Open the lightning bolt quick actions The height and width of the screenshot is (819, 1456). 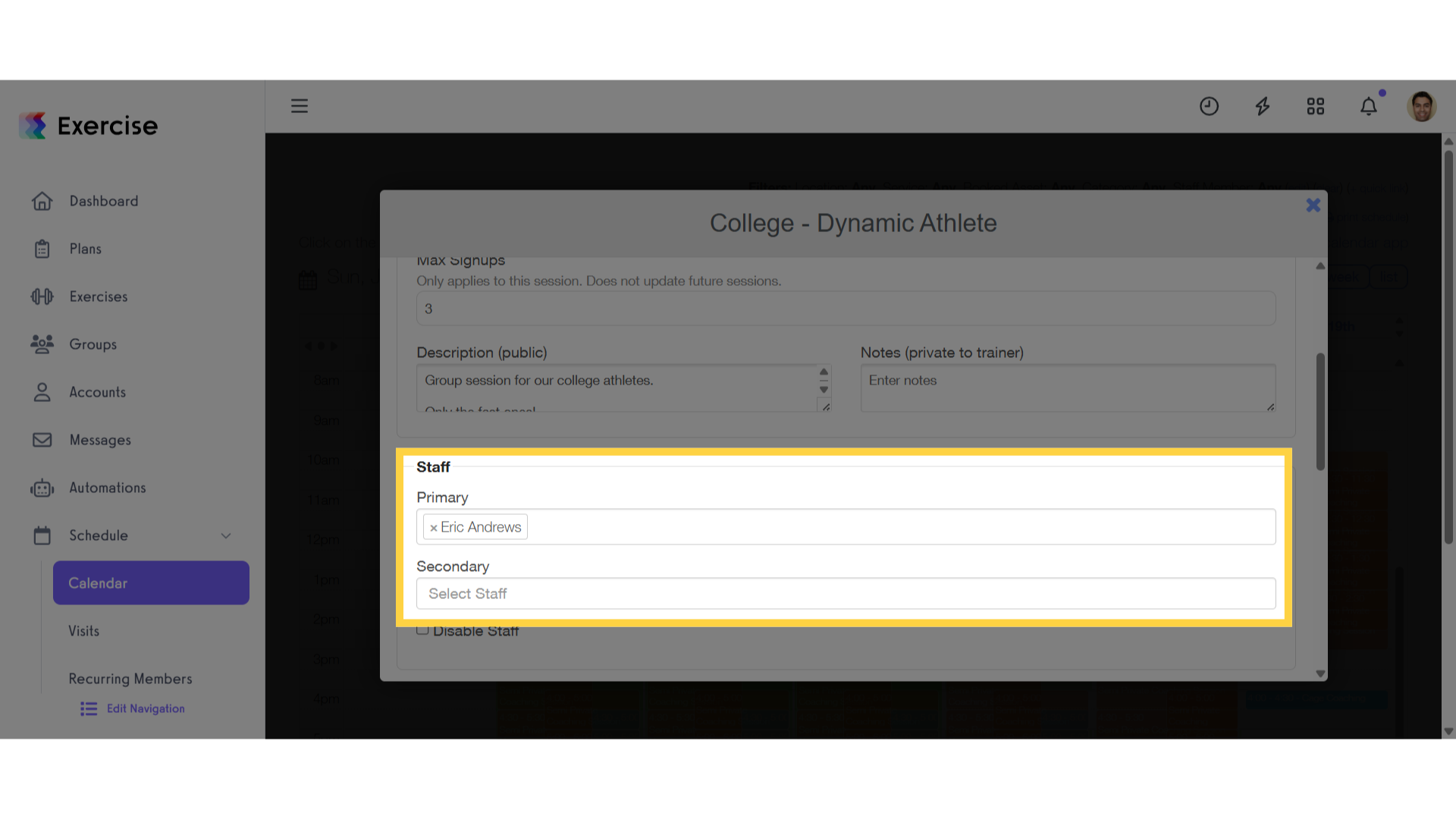tap(1262, 106)
